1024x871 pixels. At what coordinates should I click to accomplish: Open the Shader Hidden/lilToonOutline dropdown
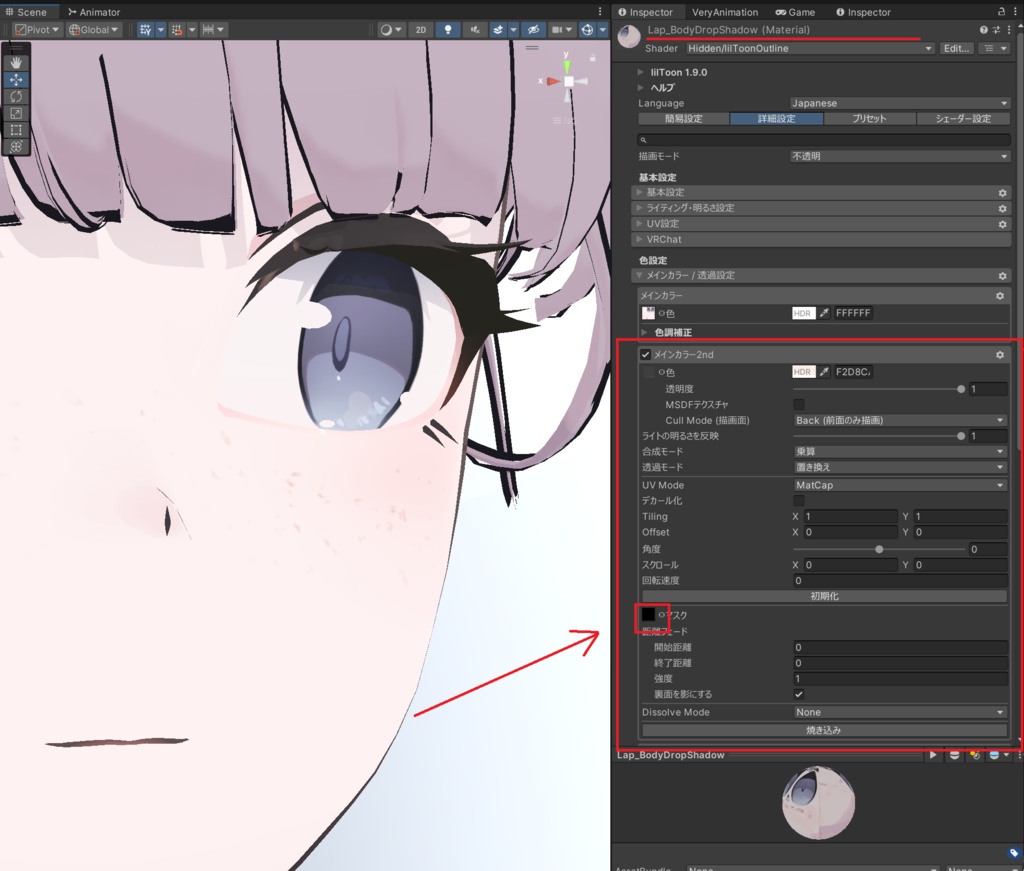810,48
